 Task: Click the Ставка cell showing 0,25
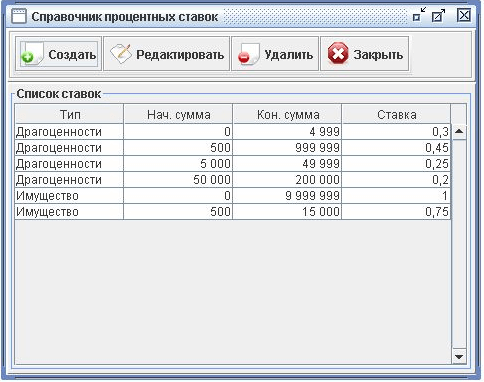coord(396,164)
